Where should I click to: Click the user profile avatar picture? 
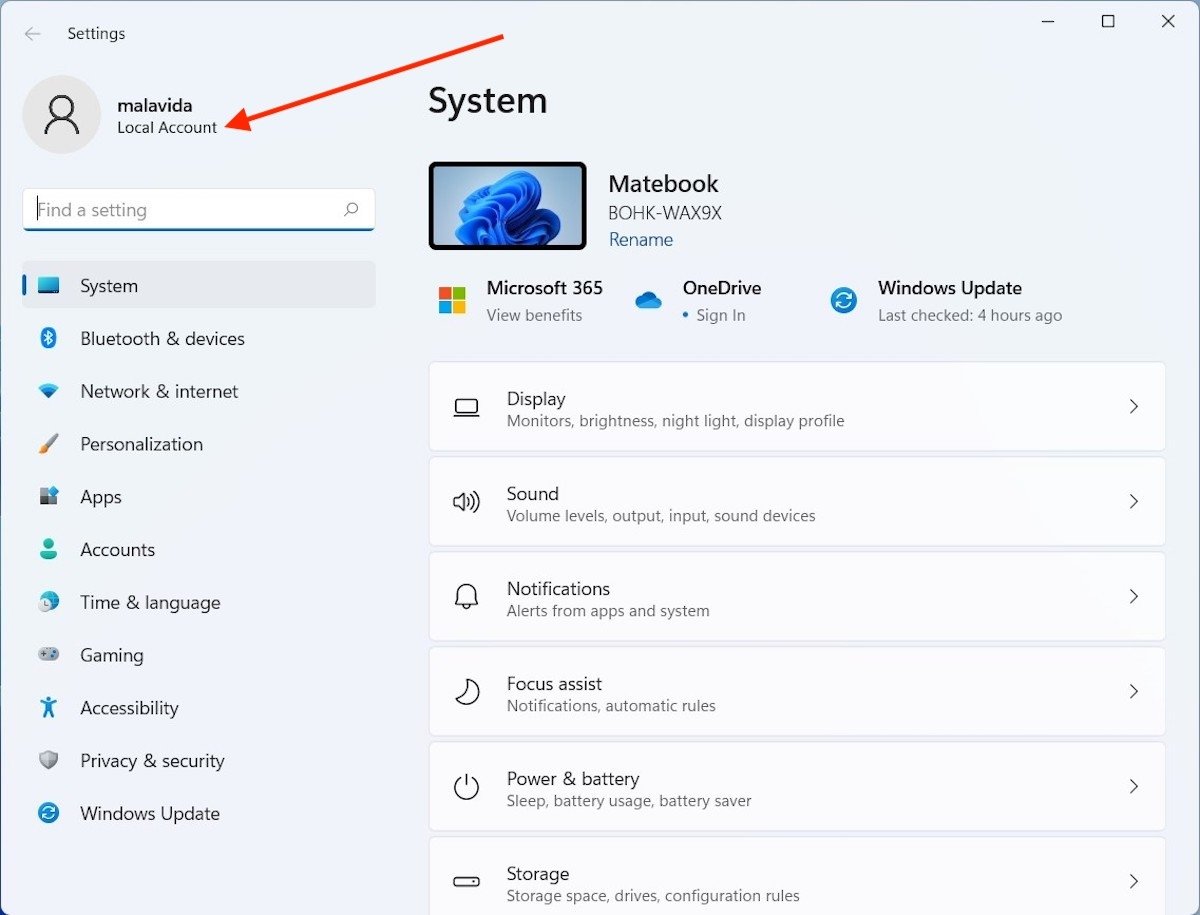(x=62, y=115)
